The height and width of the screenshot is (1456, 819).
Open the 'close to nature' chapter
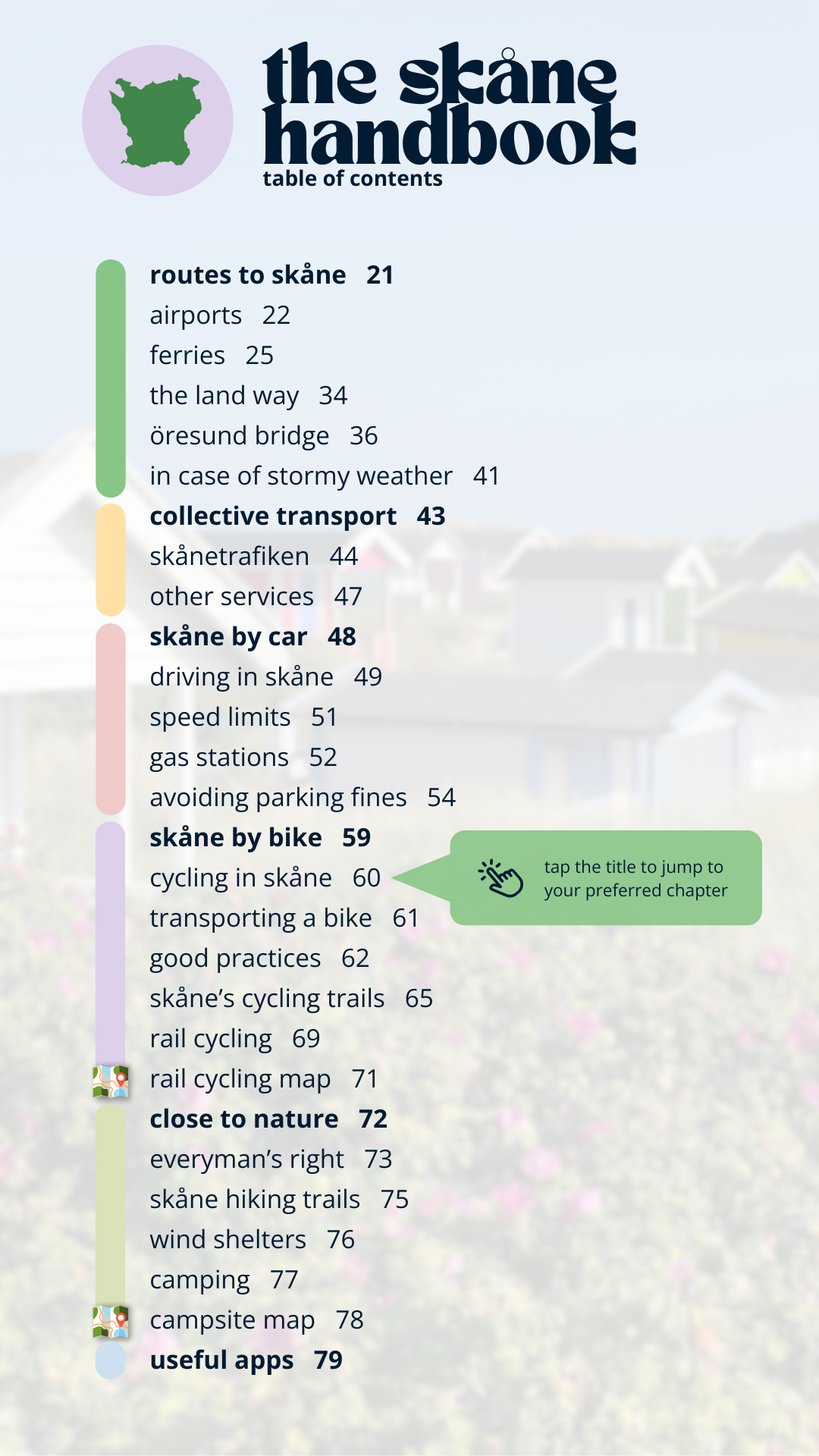click(x=244, y=1119)
